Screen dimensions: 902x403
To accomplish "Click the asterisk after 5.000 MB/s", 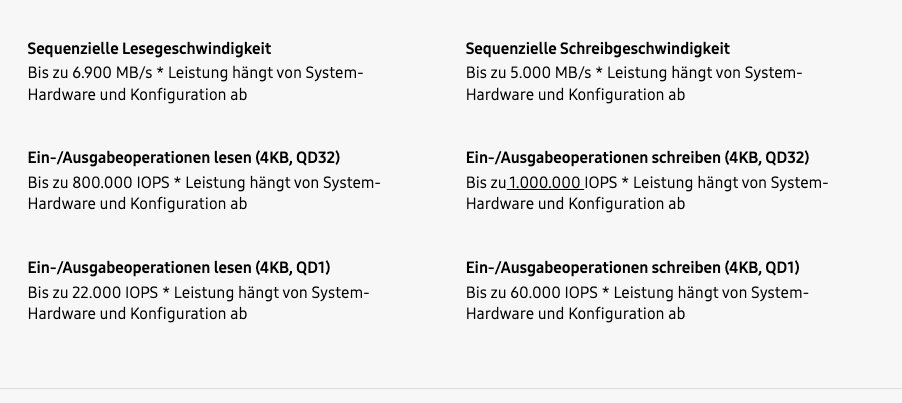I will pos(599,73).
